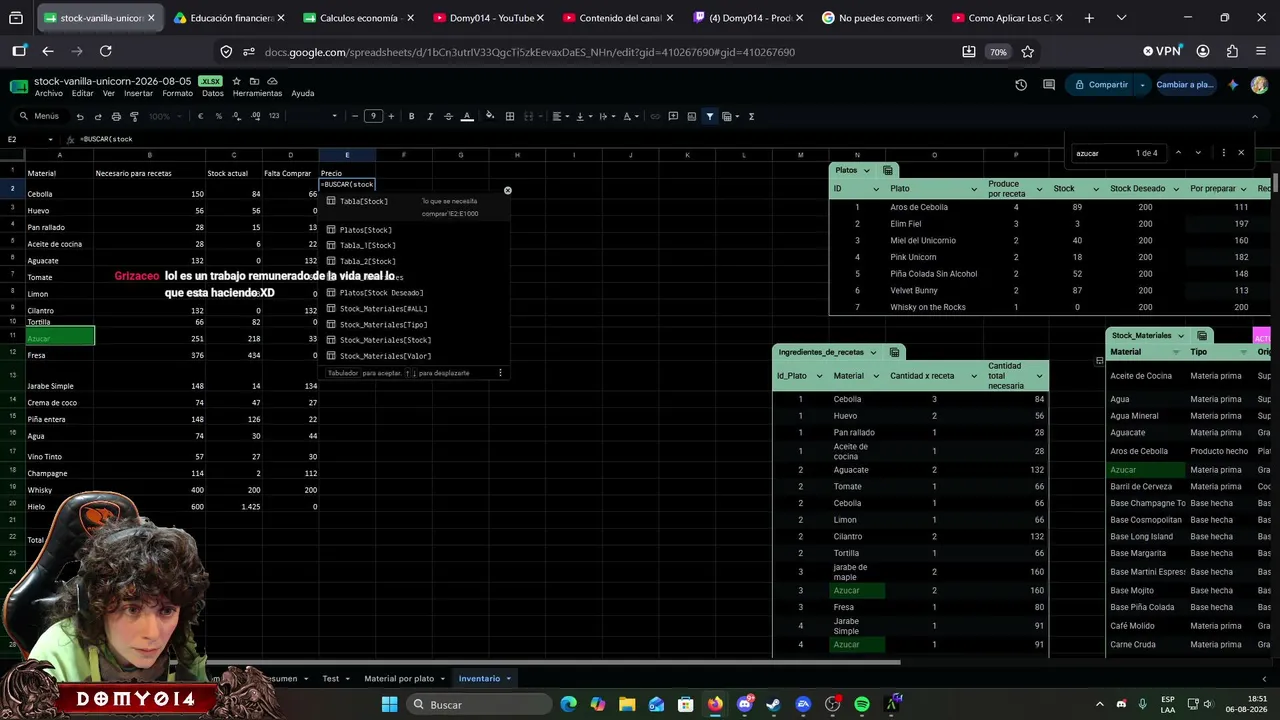Increase decimal places
1280x720 pixels.
pyautogui.click(x=255, y=116)
